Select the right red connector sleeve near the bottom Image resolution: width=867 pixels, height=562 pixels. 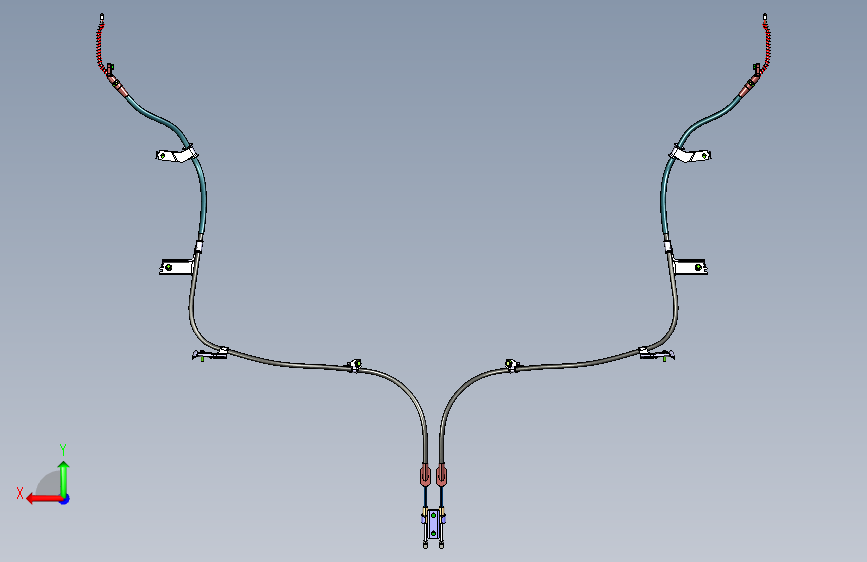(441, 476)
